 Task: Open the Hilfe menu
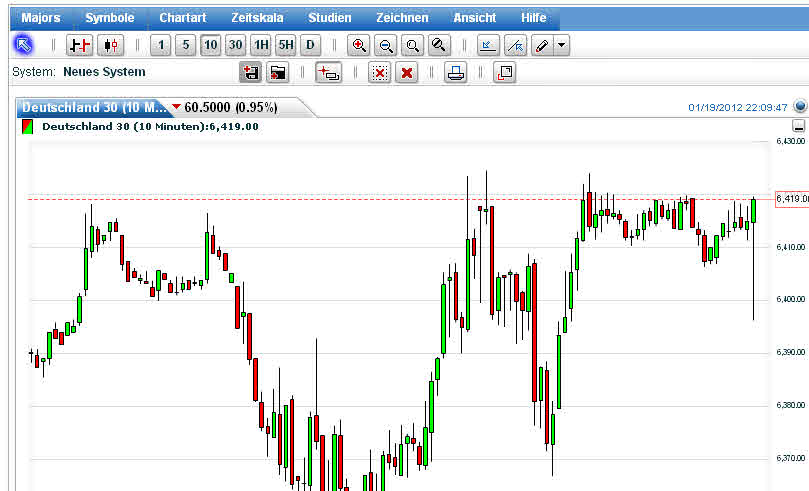[x=533, y=18]
